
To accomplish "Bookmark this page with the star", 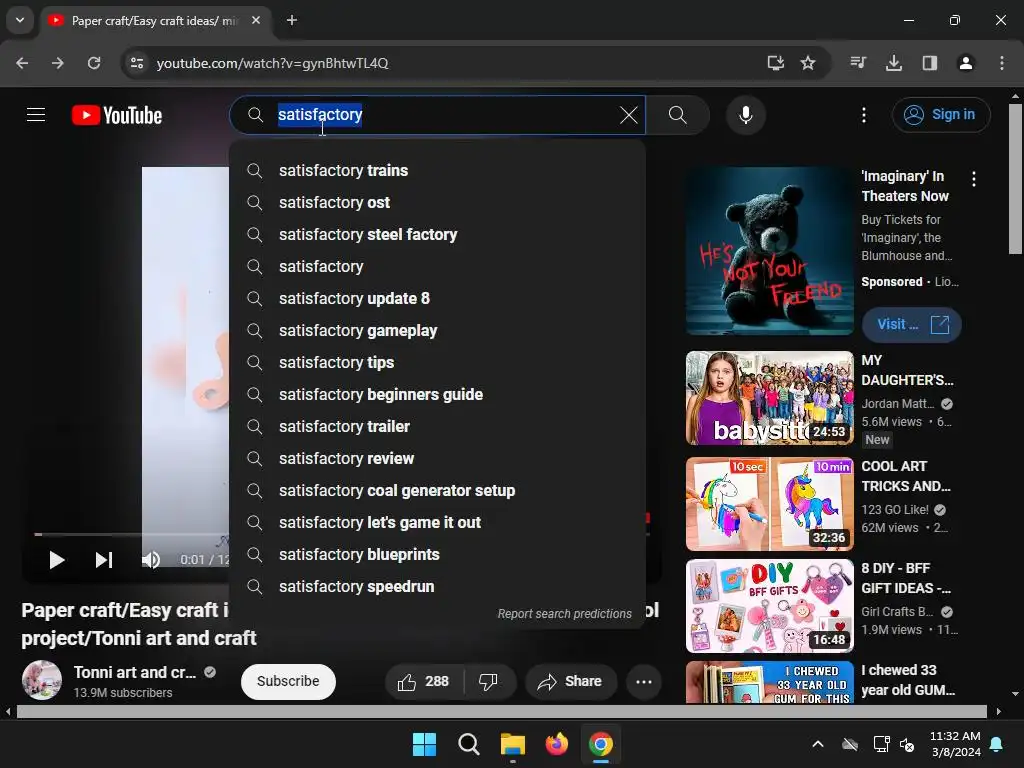I will coord(808,63).
